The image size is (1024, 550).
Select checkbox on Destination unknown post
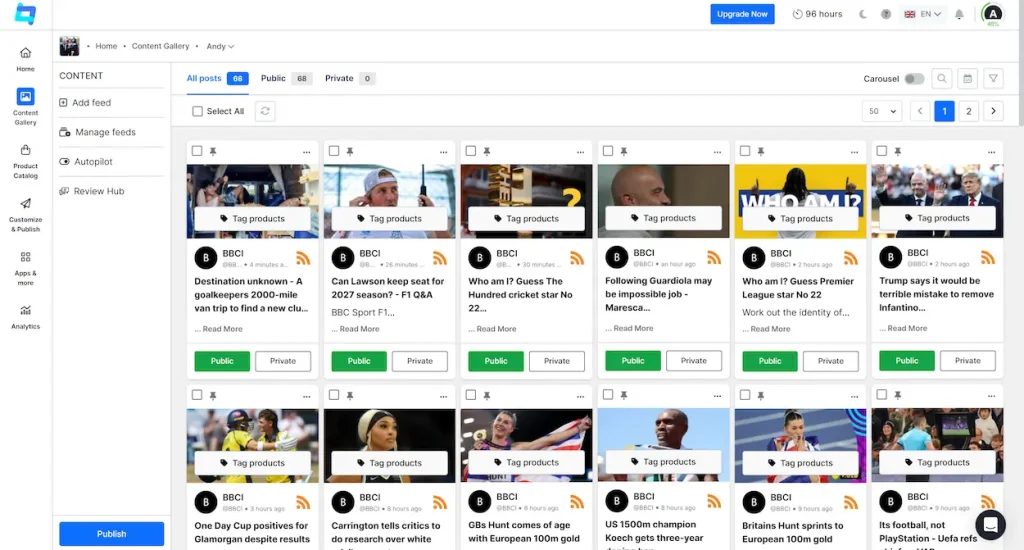click(197, 151)
